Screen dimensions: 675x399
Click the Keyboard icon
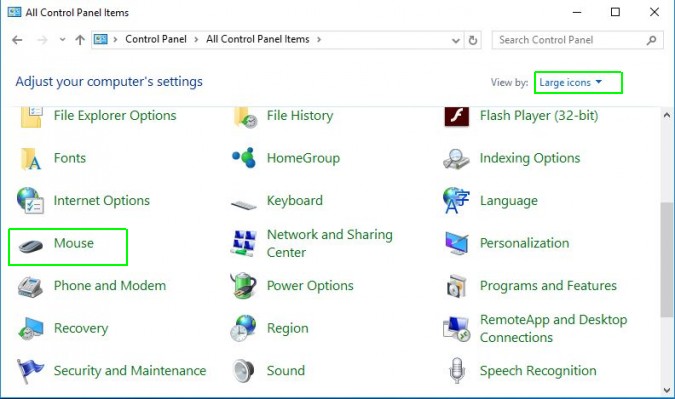(244, 204)
